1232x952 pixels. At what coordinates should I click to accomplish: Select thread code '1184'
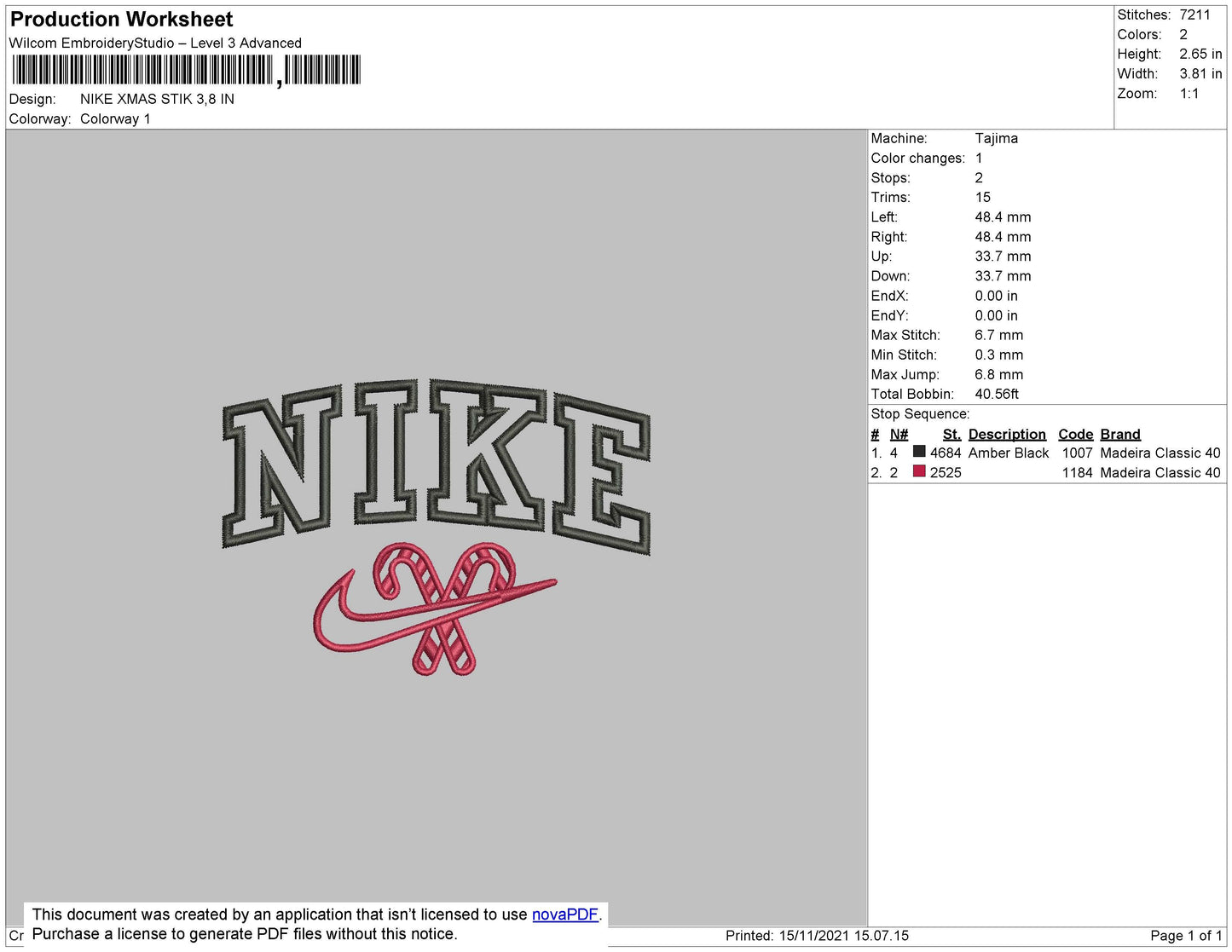click(1077, 473)
